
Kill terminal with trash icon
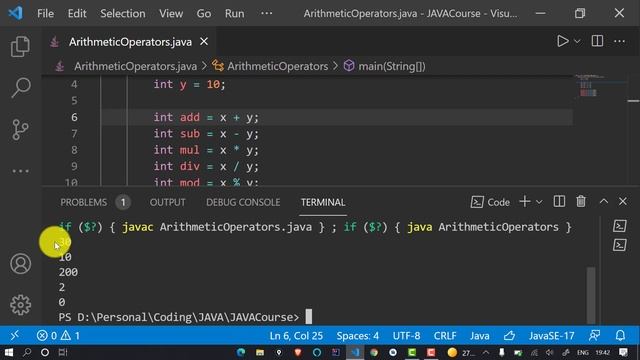(581, 201)
